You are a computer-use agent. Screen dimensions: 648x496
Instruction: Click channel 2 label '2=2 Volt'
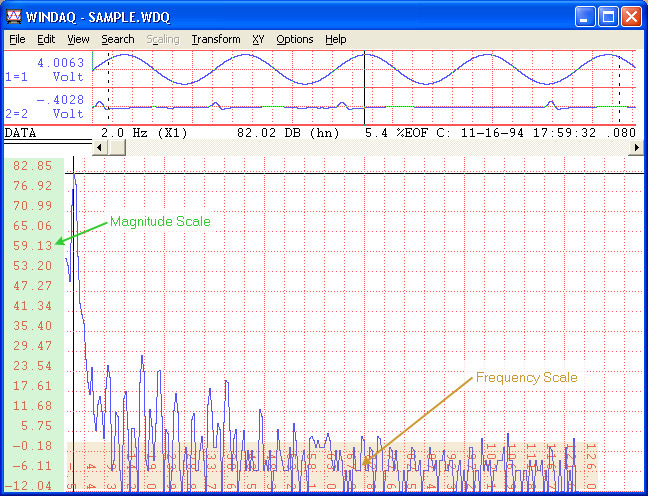click(x=44, y=114)
